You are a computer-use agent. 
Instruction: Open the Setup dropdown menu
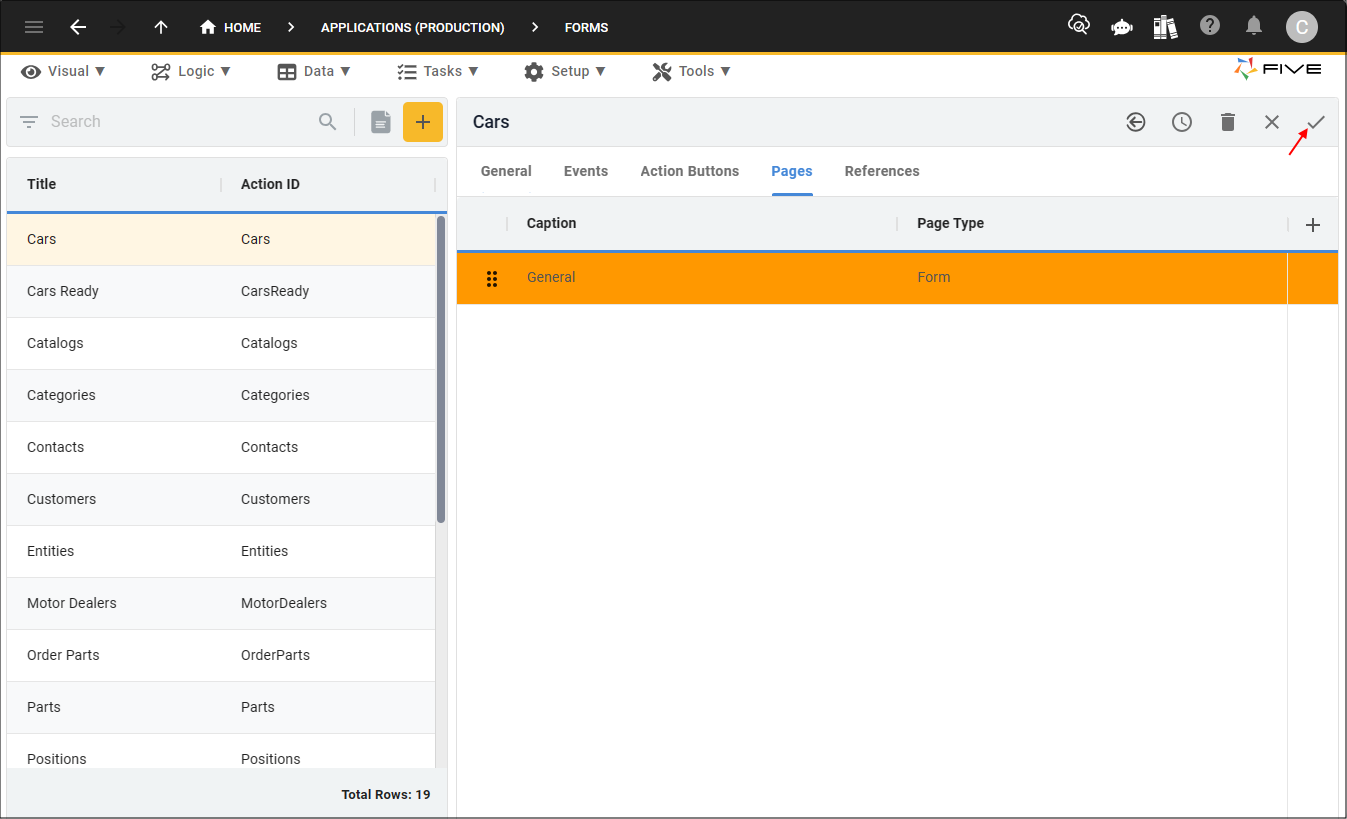[565, 71]
